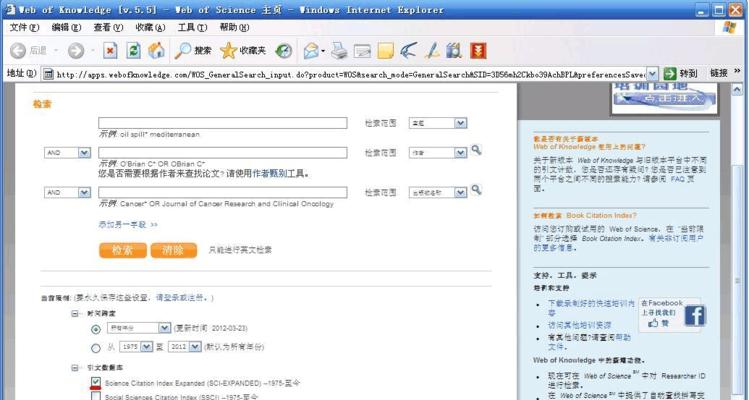Open the 帮助(H) menu
The image size is (749, 400).
(x=235, y=27)
